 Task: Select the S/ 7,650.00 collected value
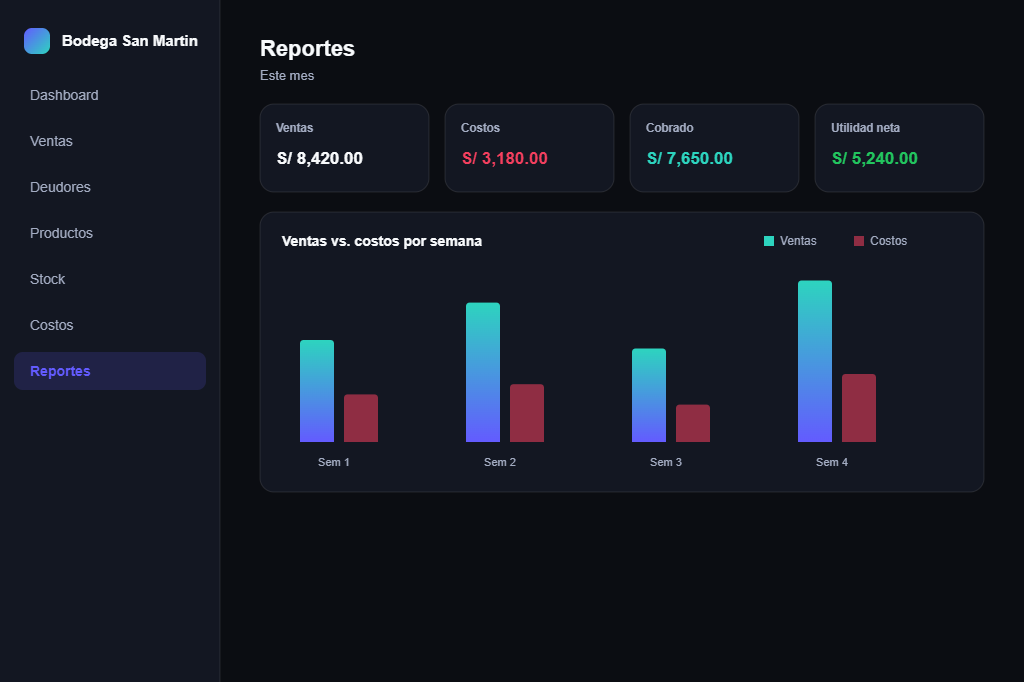point(690,158)
